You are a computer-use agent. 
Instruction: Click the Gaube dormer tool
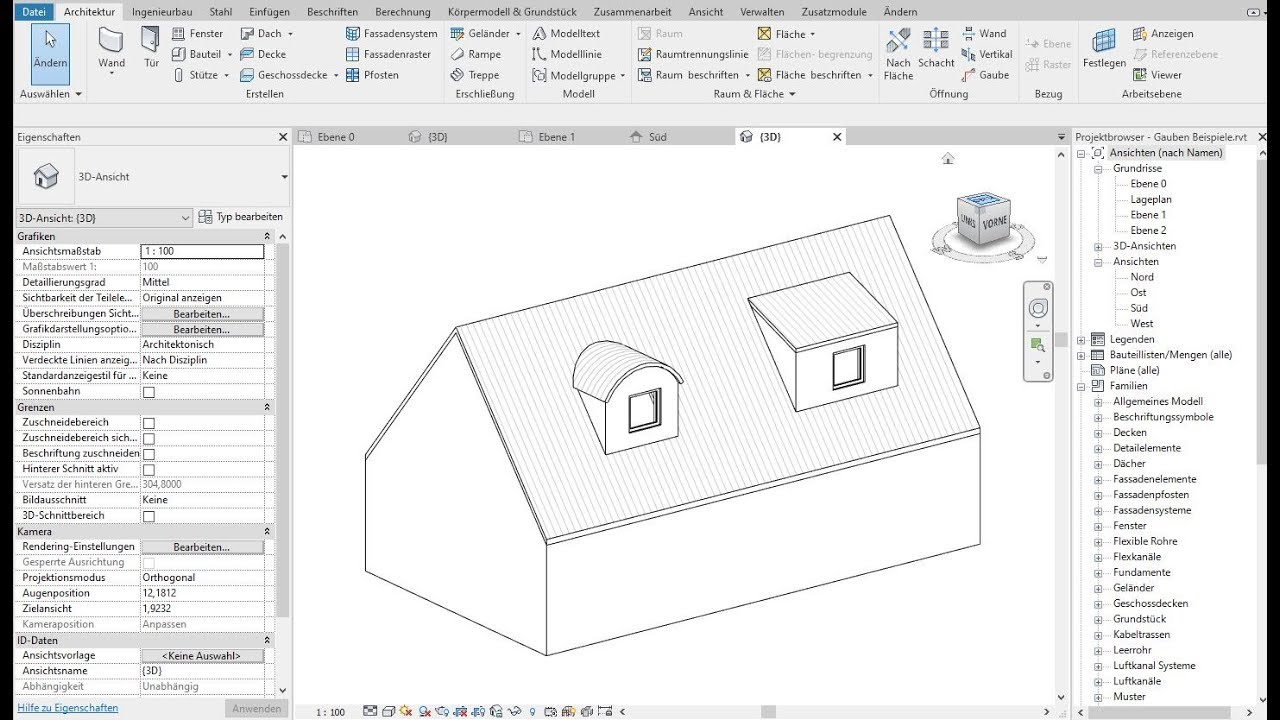point(985,75)
